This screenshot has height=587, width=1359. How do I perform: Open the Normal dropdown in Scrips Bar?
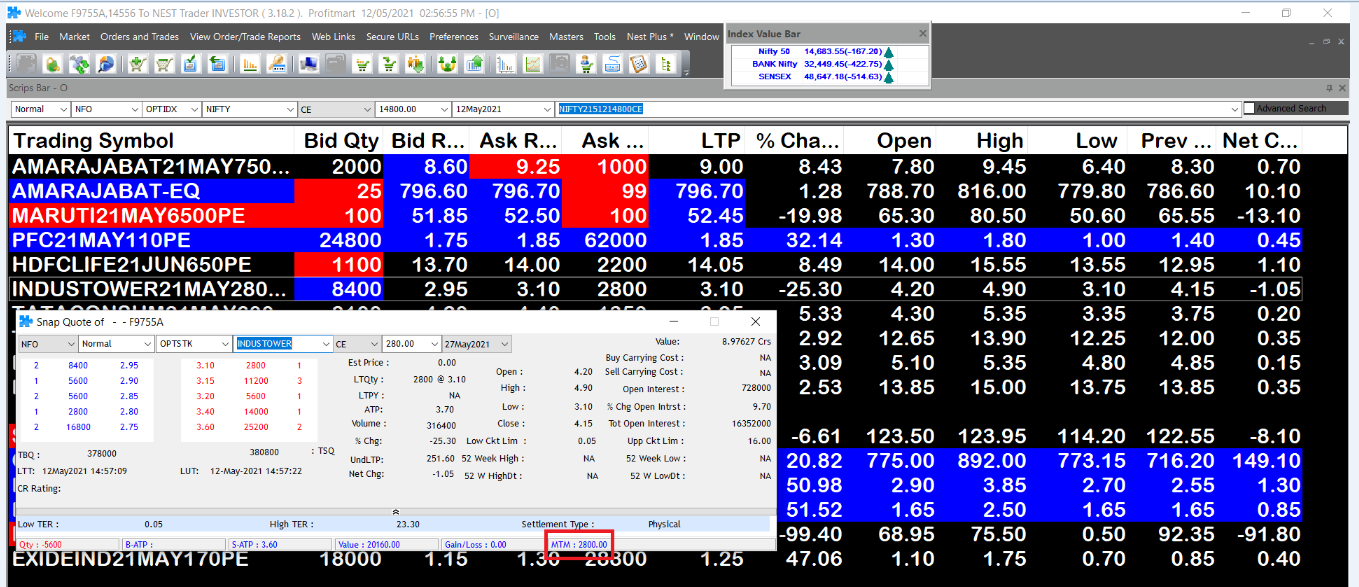pos(40,109)
